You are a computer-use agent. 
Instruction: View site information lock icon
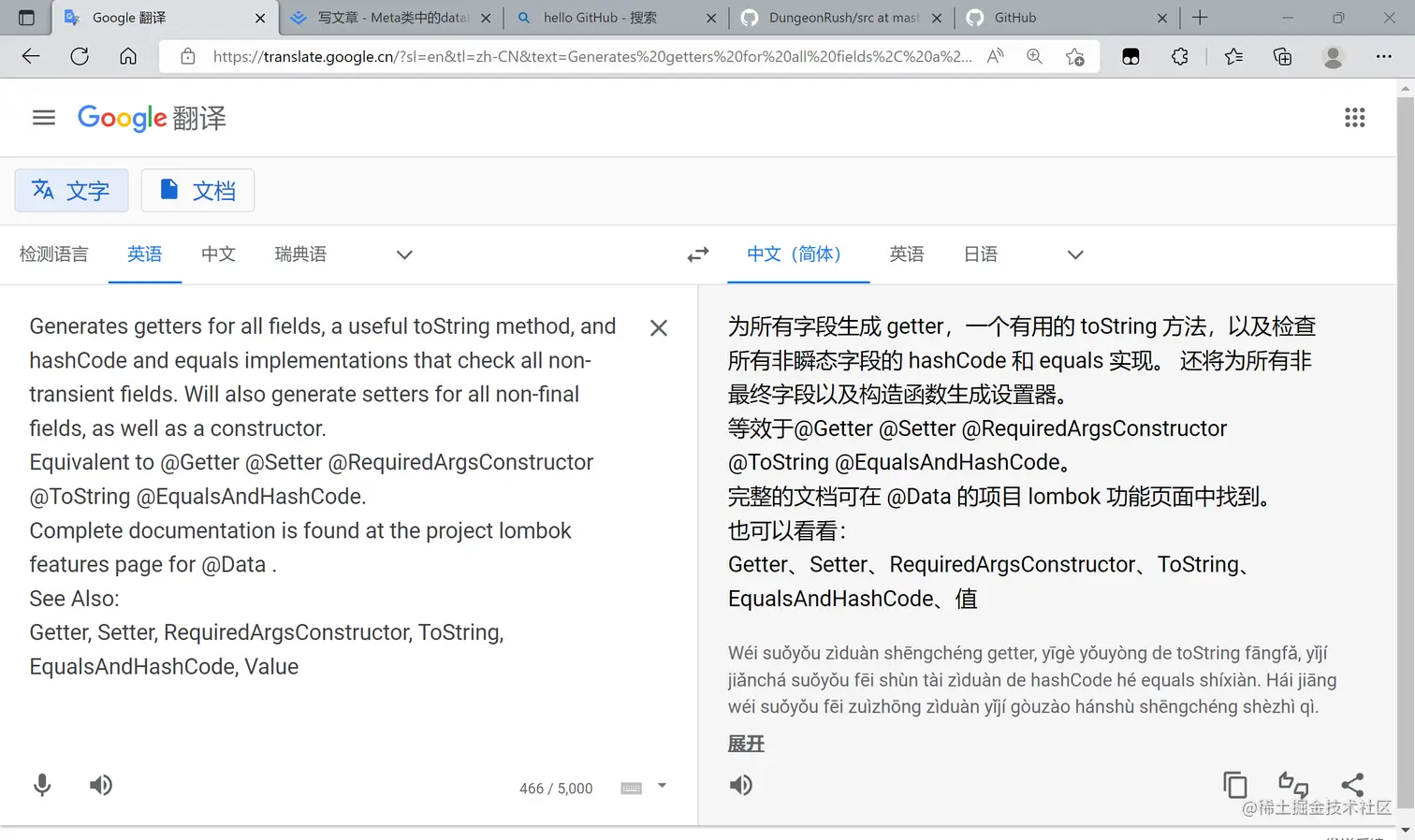pos(188,56)
